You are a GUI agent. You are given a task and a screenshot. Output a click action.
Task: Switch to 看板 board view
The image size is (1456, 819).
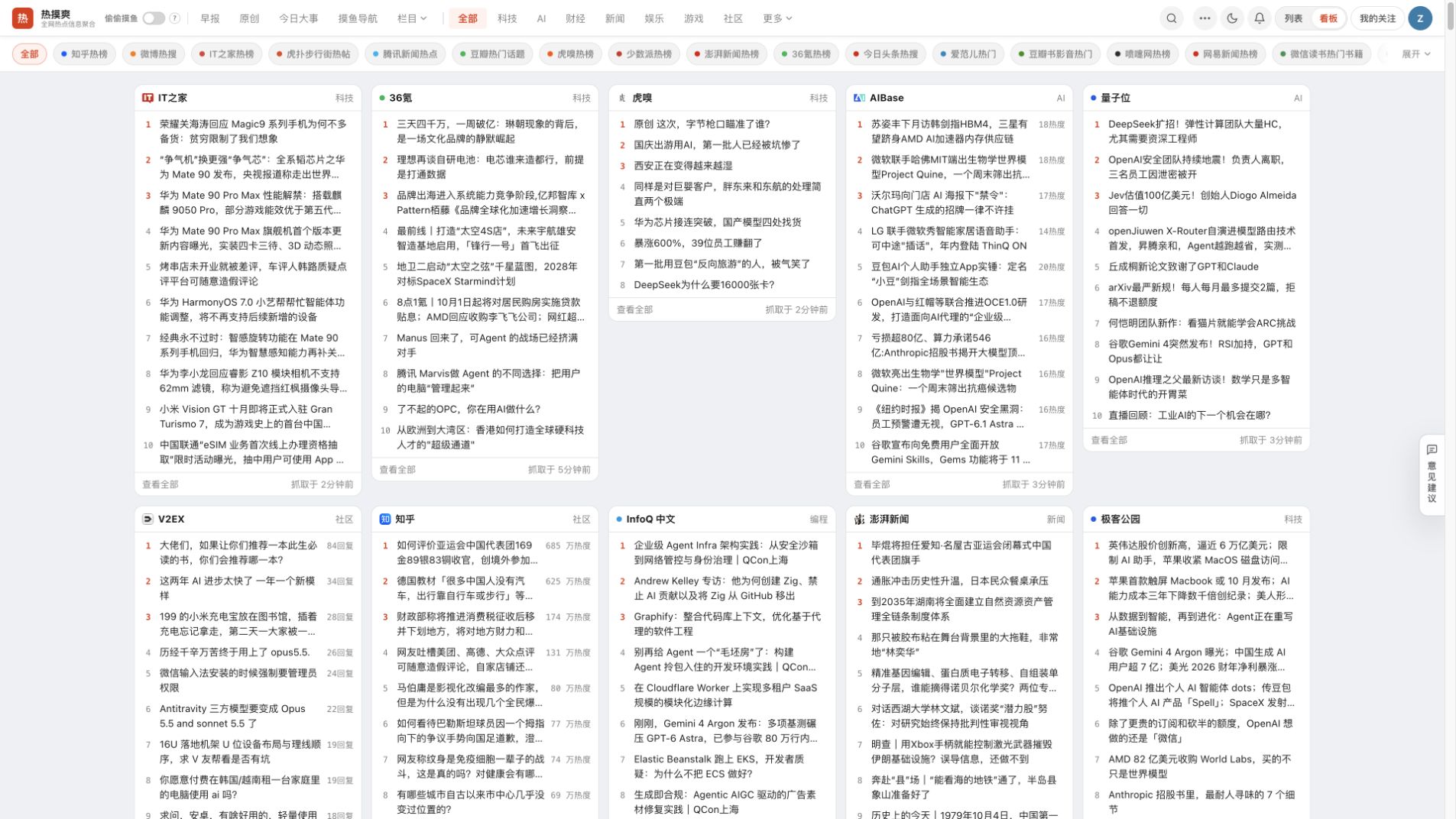1328,18
